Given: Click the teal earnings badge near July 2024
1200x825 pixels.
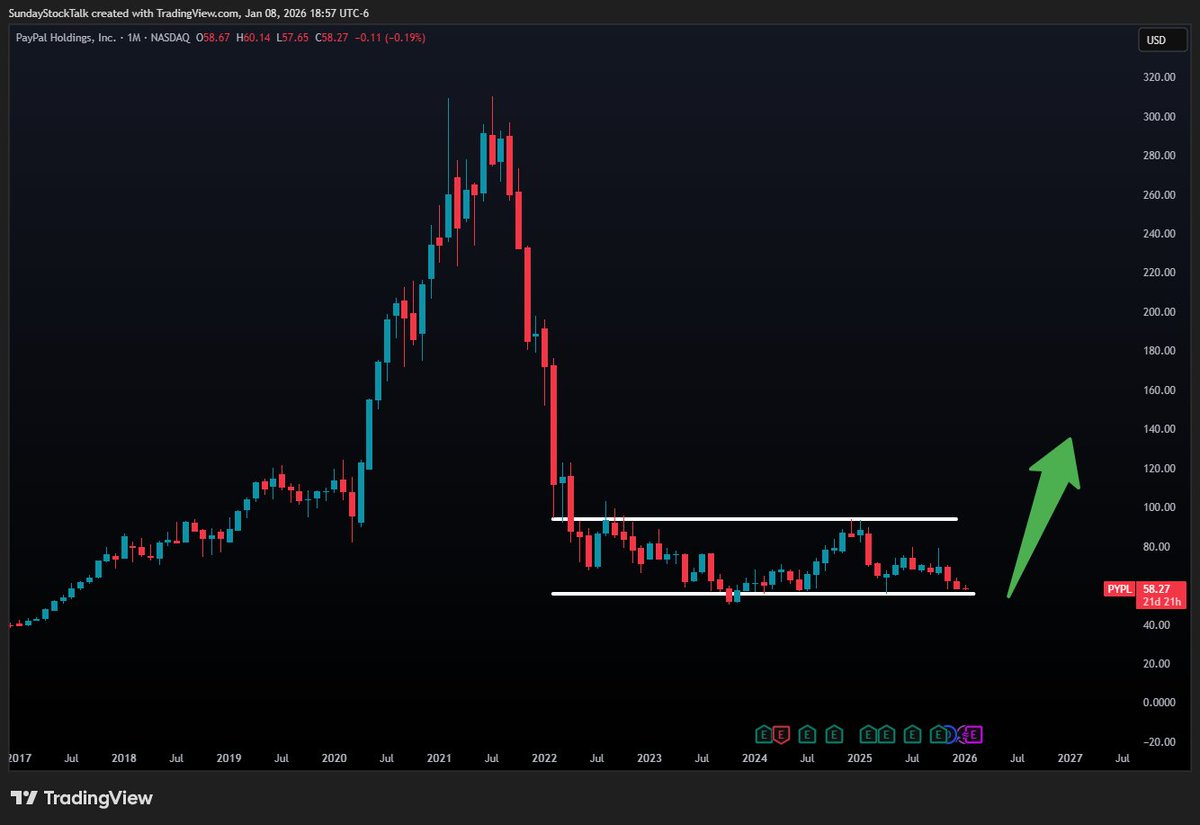Looking at the screenshot, I should tap(807, 735).
